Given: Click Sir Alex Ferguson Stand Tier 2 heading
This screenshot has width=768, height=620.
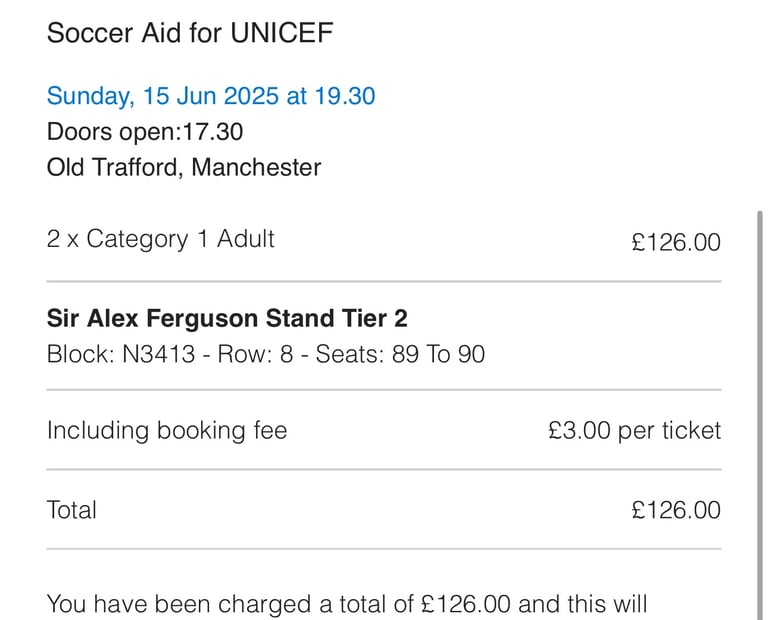Looking at the screenshot, I should [227, 318].
